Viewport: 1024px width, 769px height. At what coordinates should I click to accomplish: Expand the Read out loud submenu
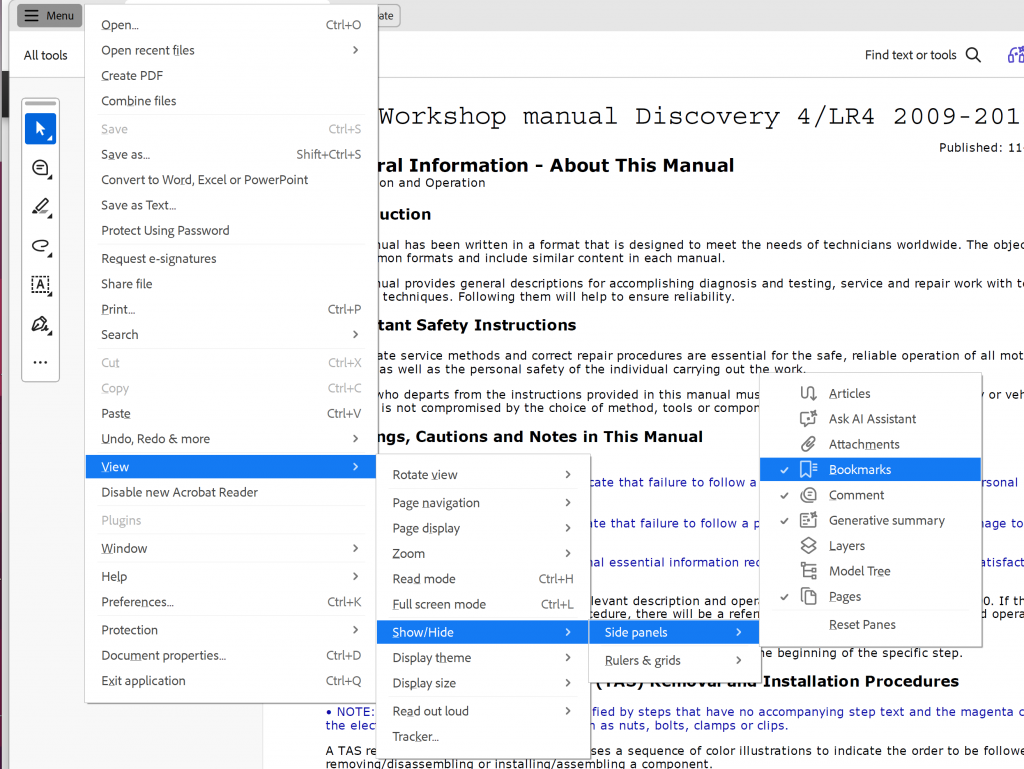[x=483, y=711]
